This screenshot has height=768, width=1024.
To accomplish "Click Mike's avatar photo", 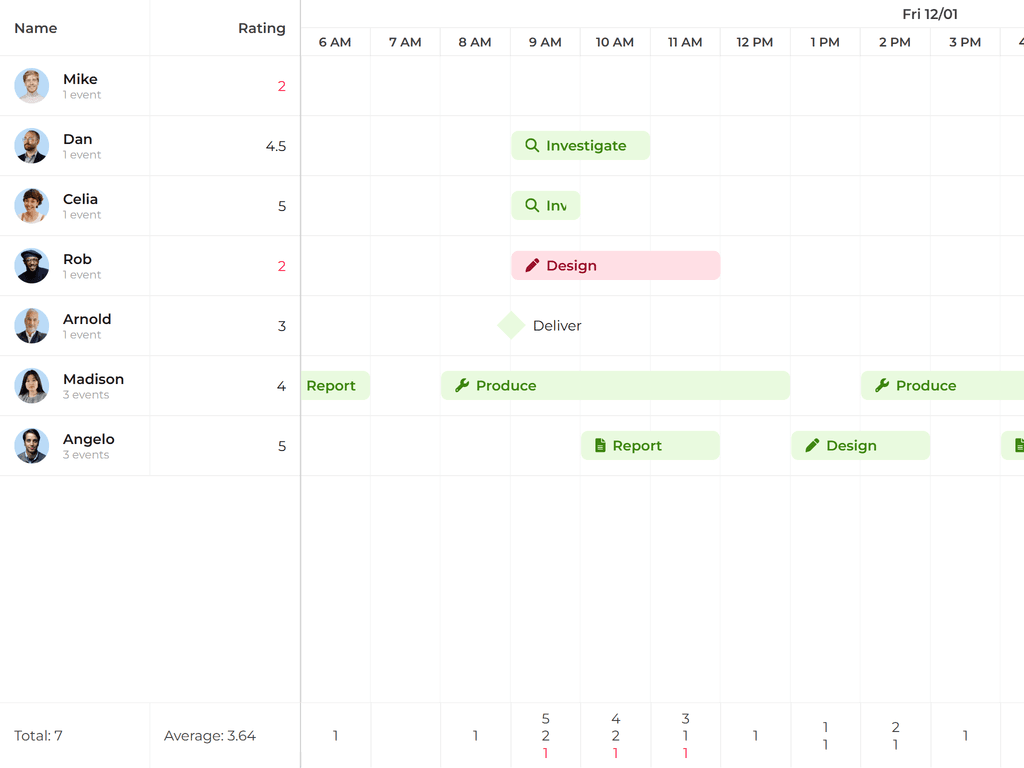I will (x=32, y=86).
